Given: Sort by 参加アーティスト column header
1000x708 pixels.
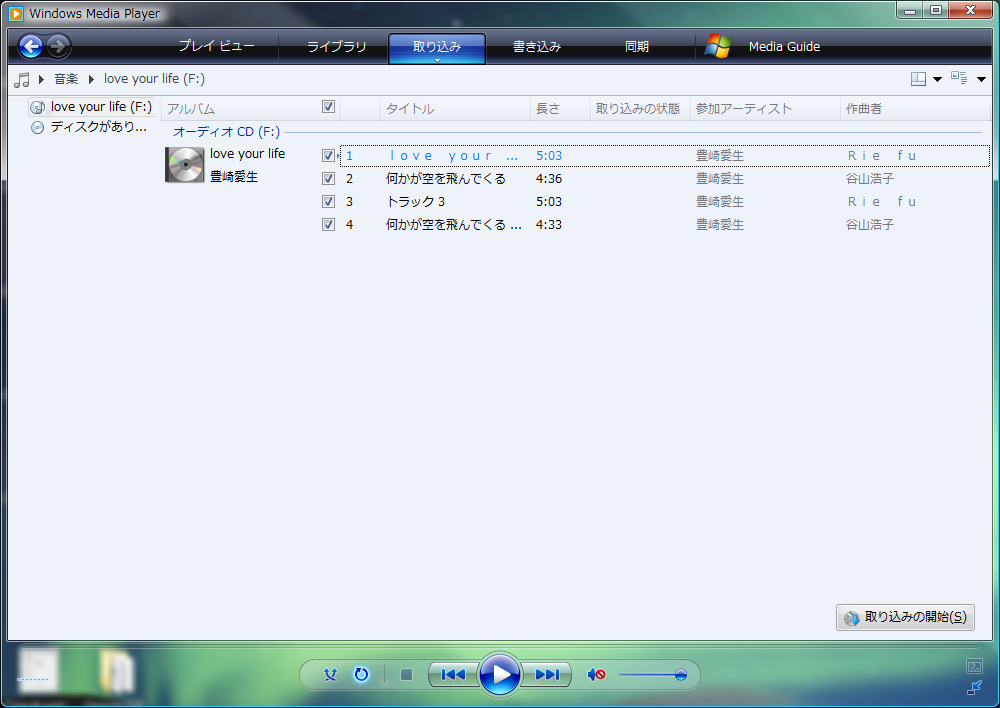Looking at the screenshot, I should [765, 108].
